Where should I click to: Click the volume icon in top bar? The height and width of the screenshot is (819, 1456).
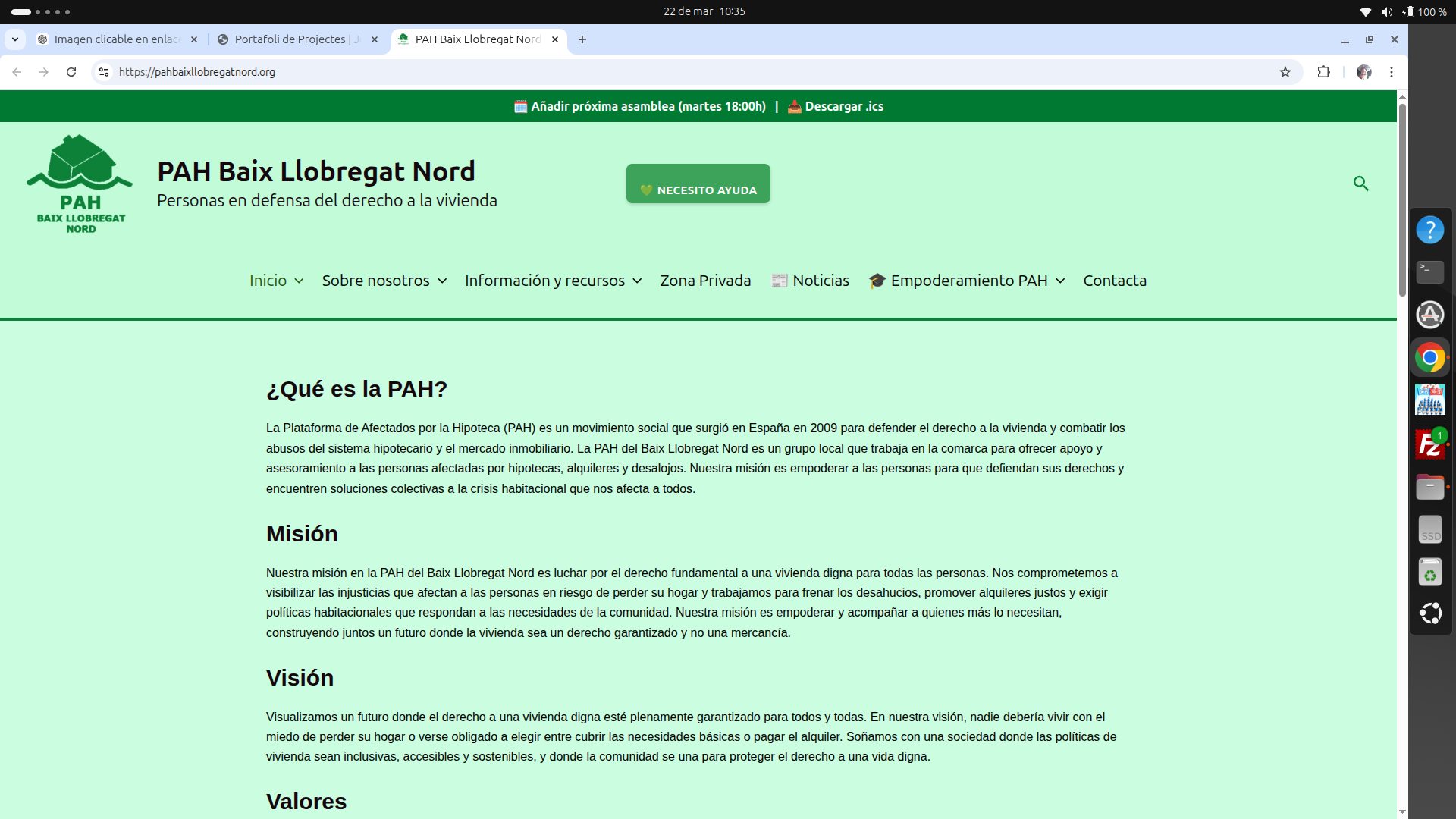pos(1387,12)
